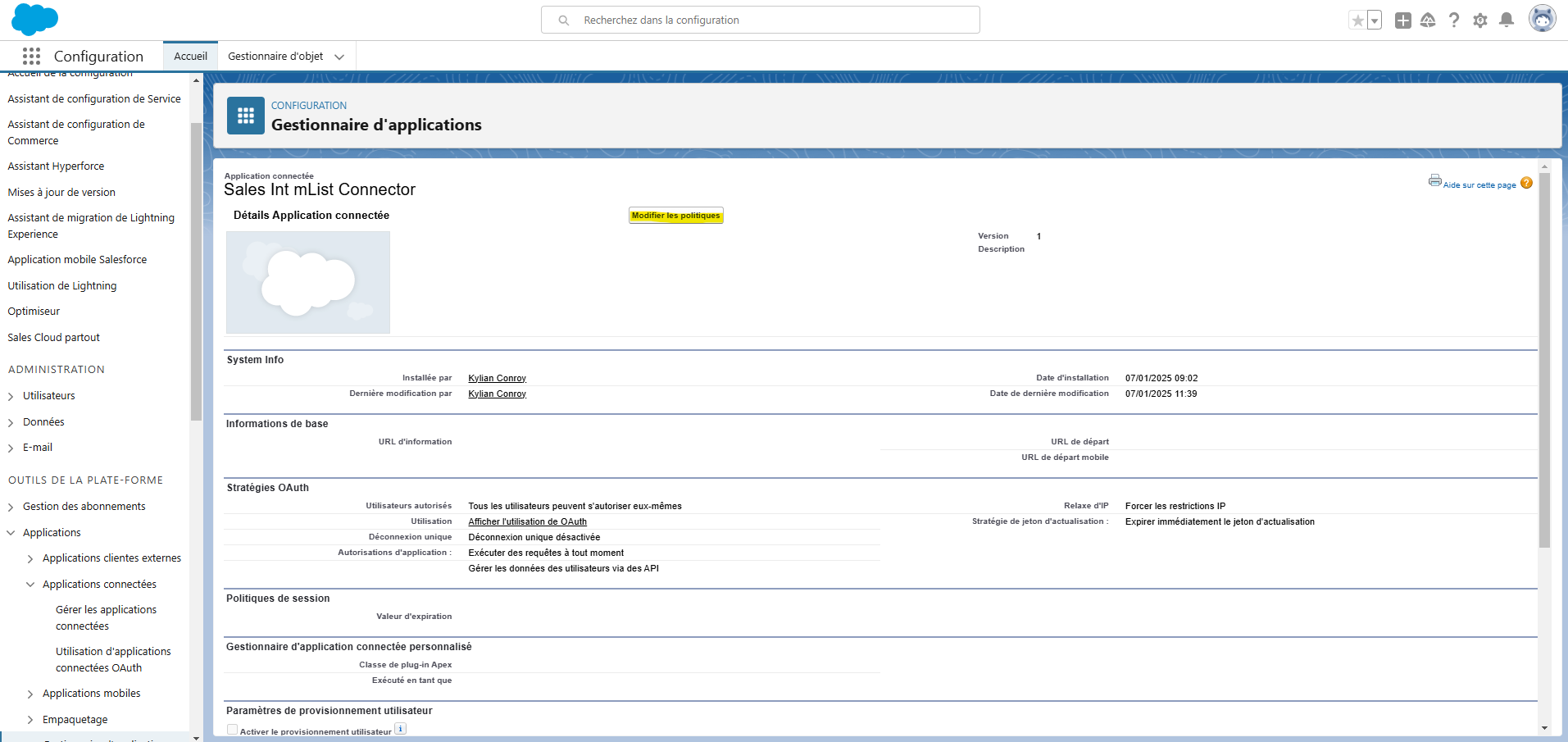
Task: Click installation date '07/01/2025 09:02'
Action: [x=1161, y=378]
